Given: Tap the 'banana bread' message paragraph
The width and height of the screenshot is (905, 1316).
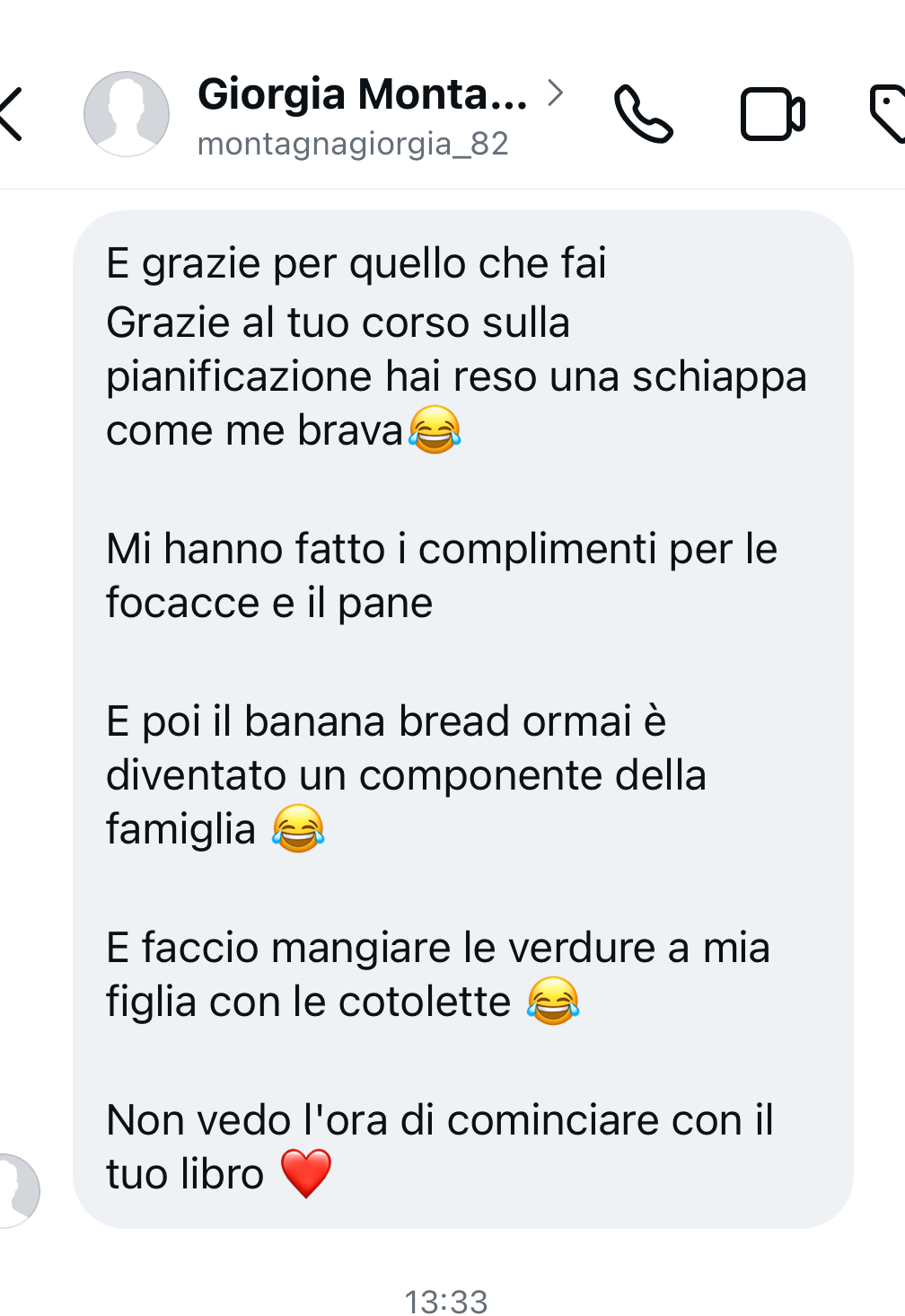Looking at the screenshot, I should click(x=407, y=775).
